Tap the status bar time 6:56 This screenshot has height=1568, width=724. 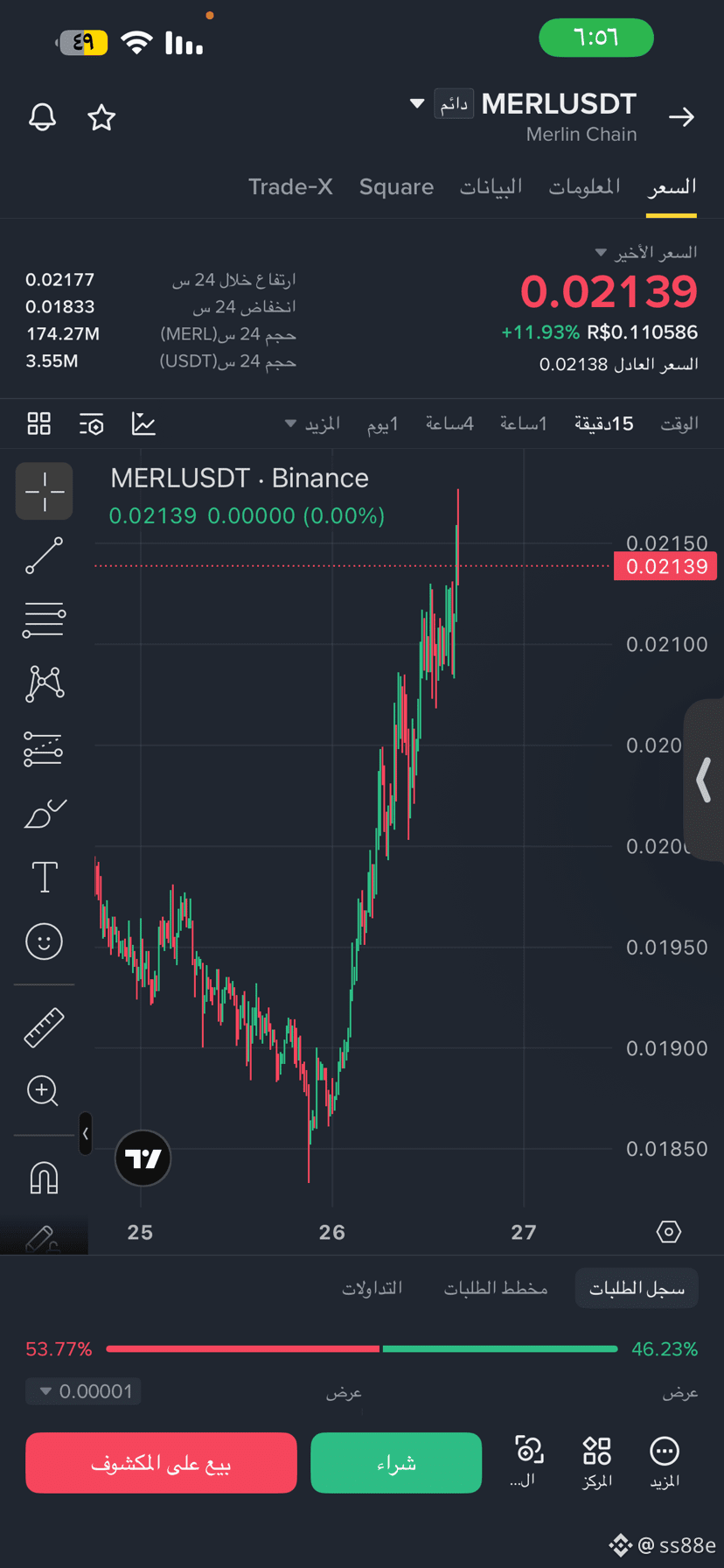[596, 38]
